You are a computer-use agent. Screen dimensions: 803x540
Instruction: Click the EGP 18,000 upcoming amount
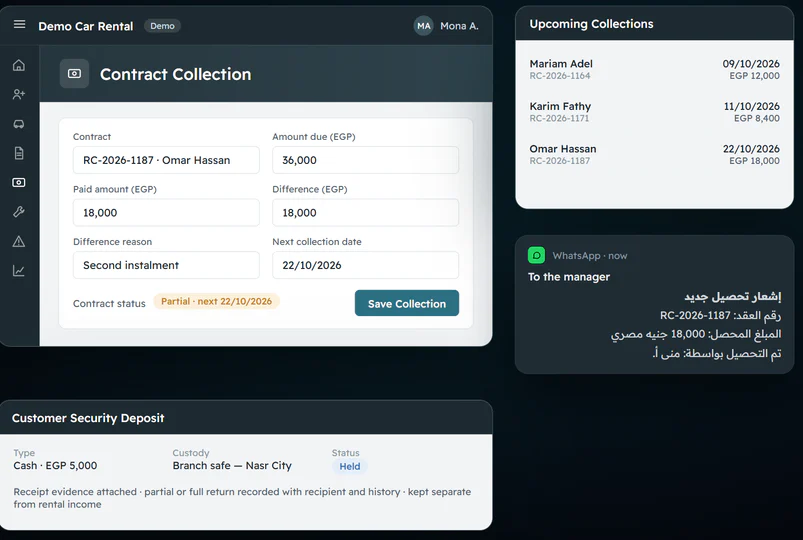754,161
